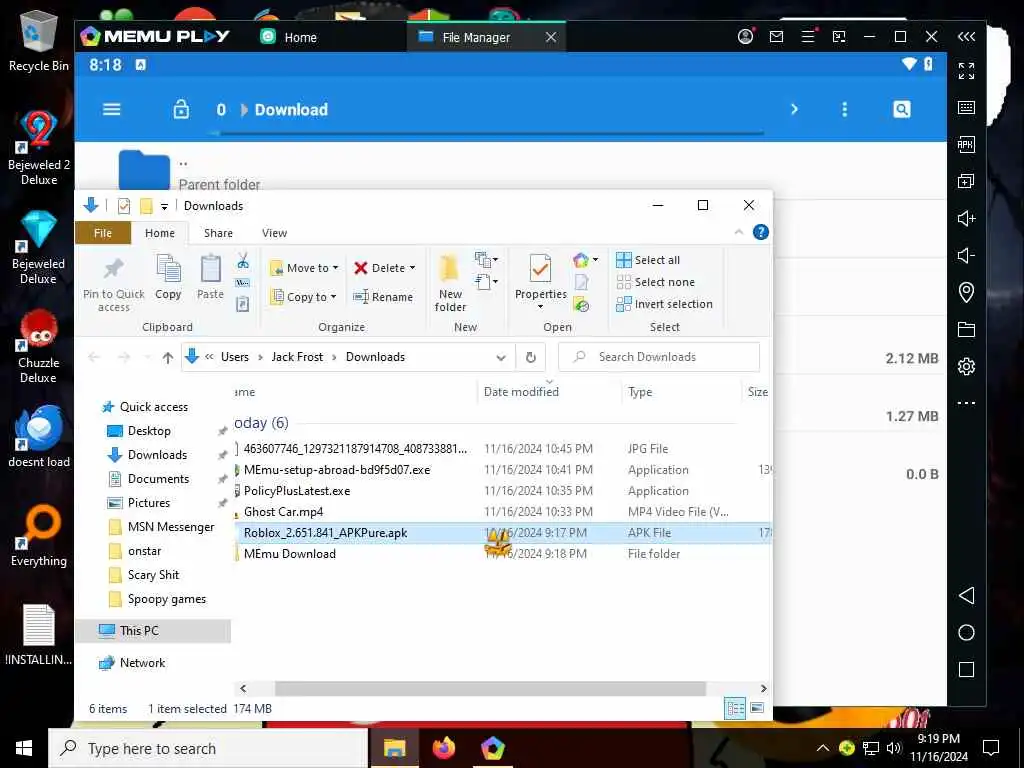Collapse MEmu sidebar triple-chevron
This screenshot has width=1024, height=768.
(966, 37)
